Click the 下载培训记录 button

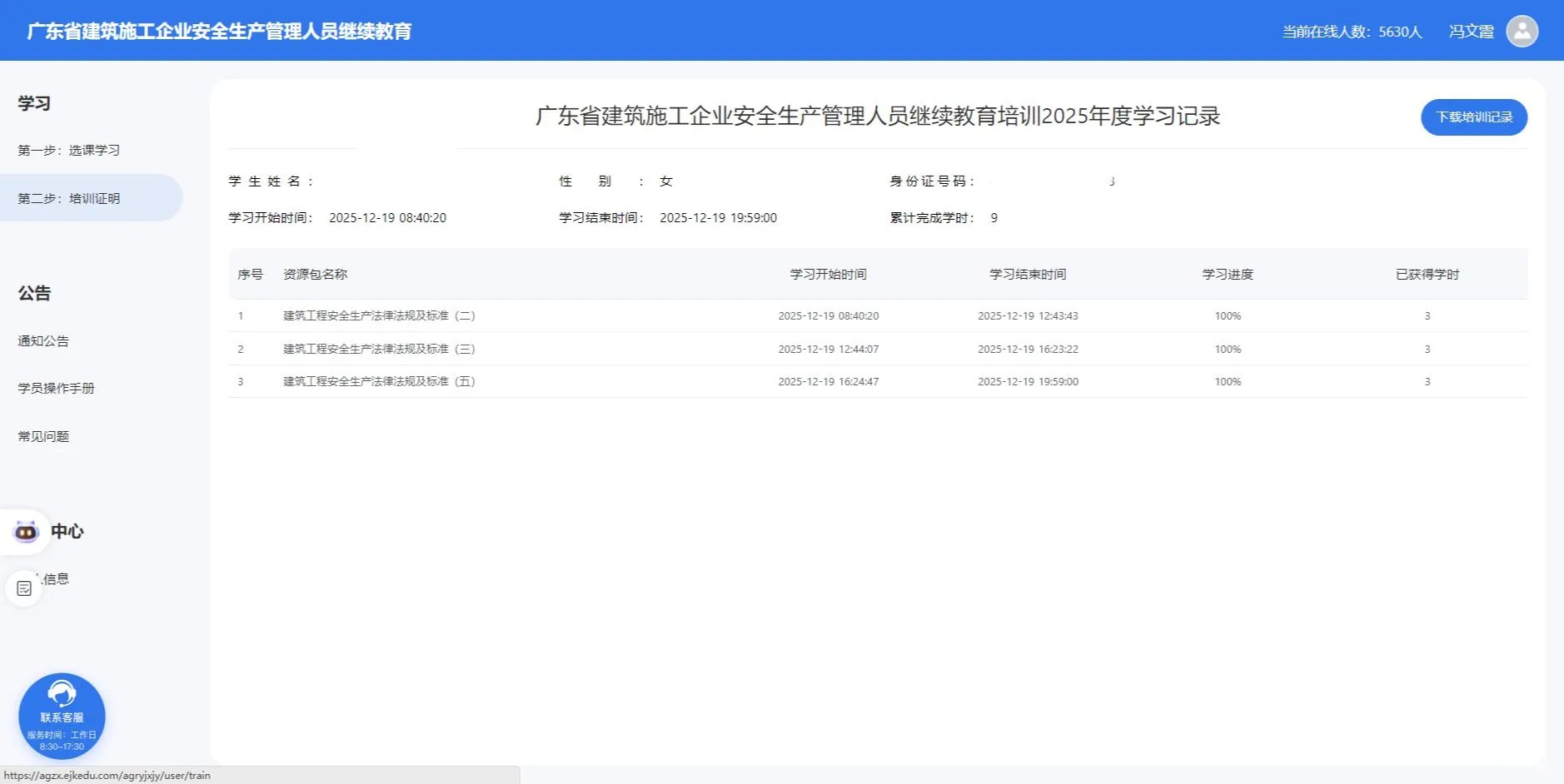coord(1473,117)
